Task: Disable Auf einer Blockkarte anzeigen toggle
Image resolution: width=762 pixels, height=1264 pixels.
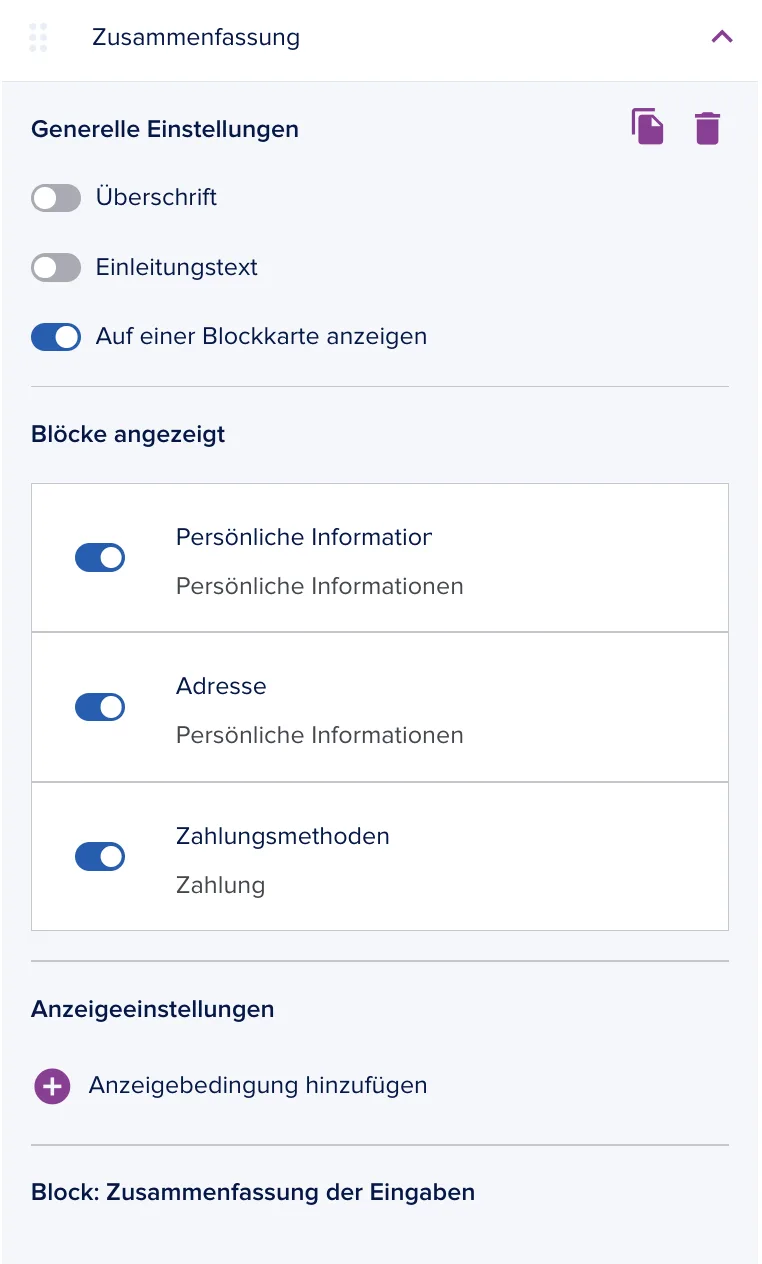Action: click(56, 337)
